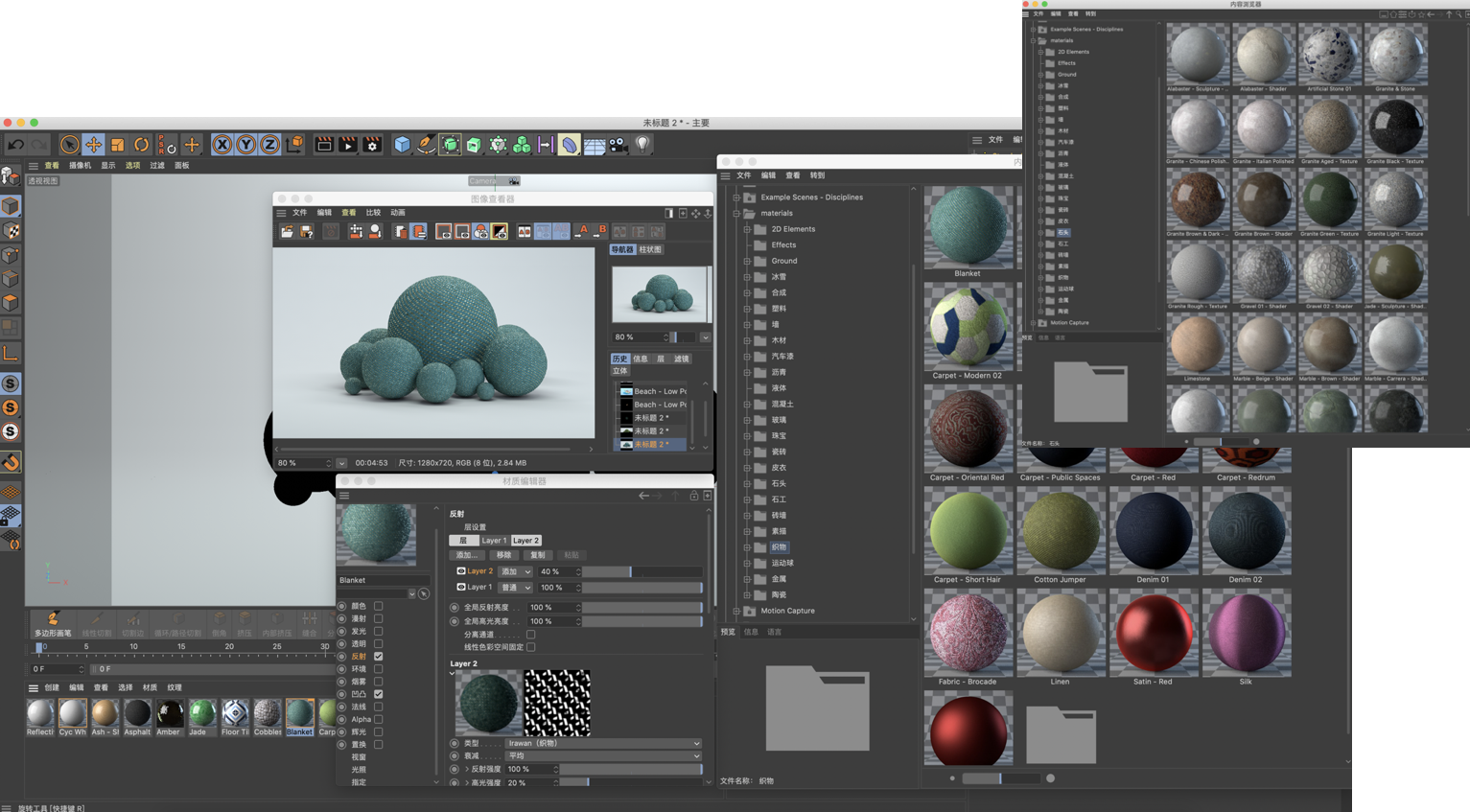Open the zoom 80 % dropdown below rendered image

[x=340, y=463]
